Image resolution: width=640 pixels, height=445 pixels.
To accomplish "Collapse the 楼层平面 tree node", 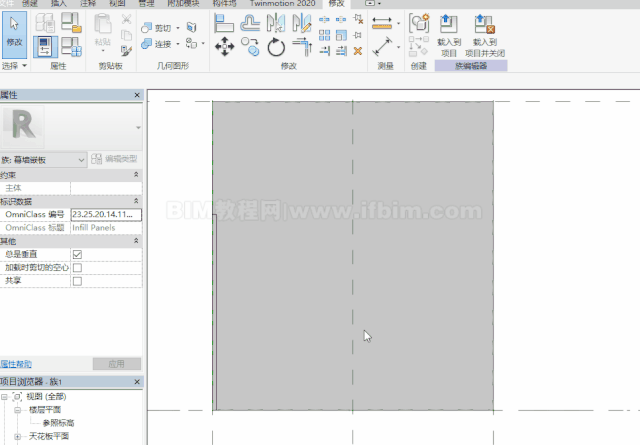I will [17, 409].
